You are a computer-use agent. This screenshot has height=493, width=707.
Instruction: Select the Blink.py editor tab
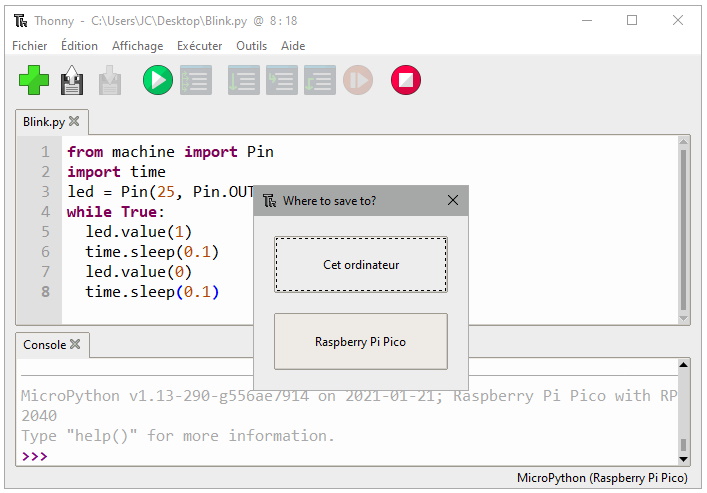[x=44, y=122]
